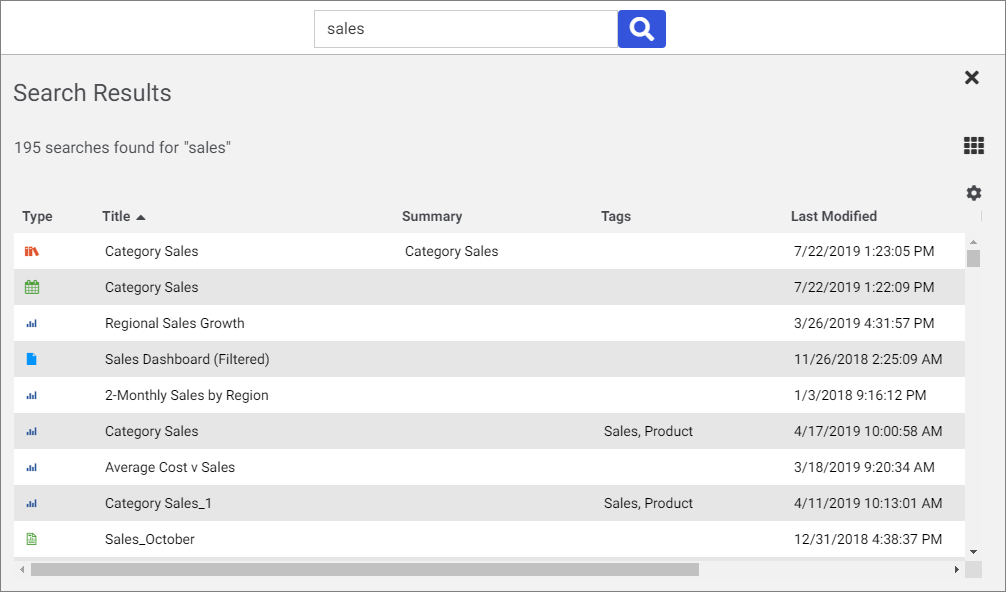Click the horizontal scrollbar thumb
Viewport: 1006px width, 592px height.
coord(364,570)
